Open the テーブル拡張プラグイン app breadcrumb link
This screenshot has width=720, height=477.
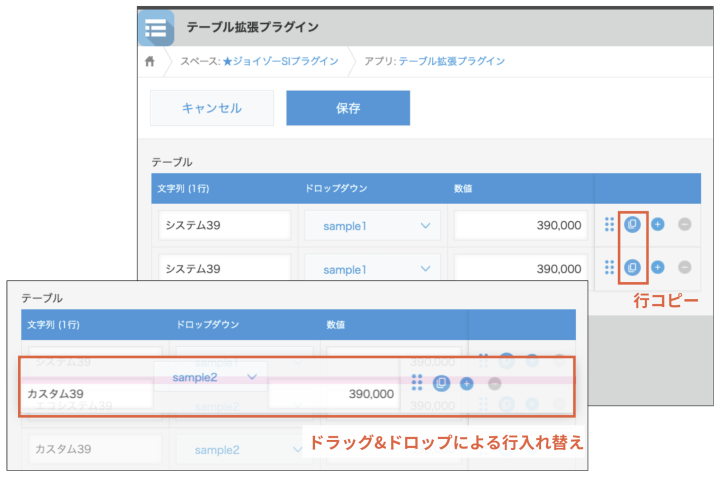point(451,62)
